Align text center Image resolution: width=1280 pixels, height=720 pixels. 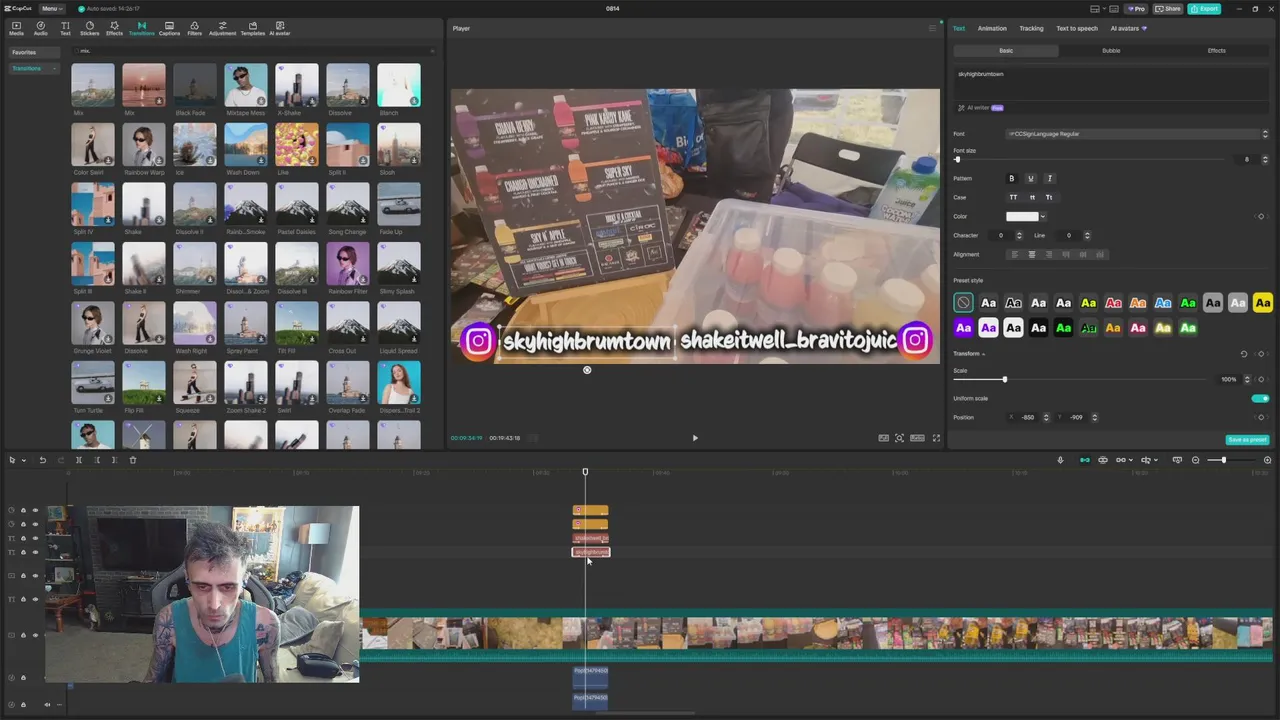point(1032,255)
